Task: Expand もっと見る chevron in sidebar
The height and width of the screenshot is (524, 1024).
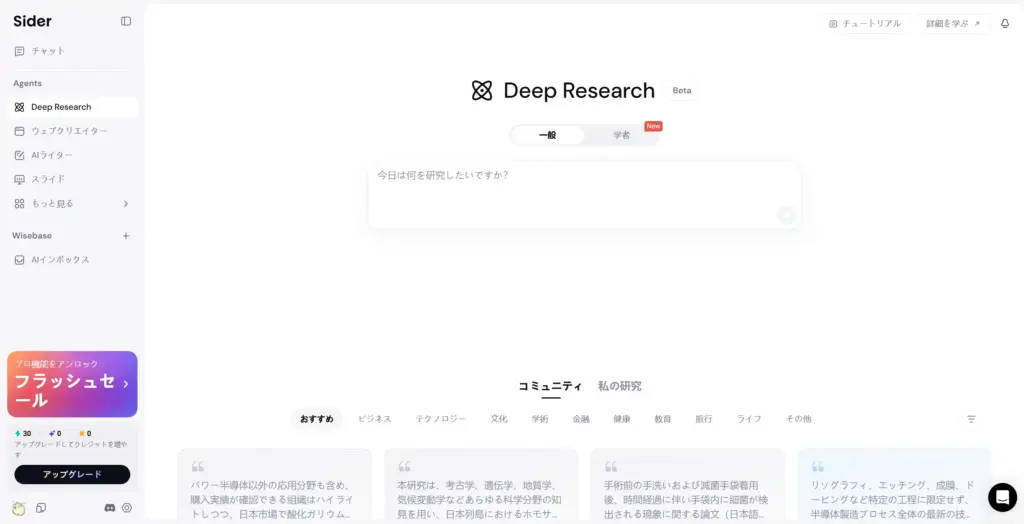Action: pyautogui.click(x=126, y=204)
